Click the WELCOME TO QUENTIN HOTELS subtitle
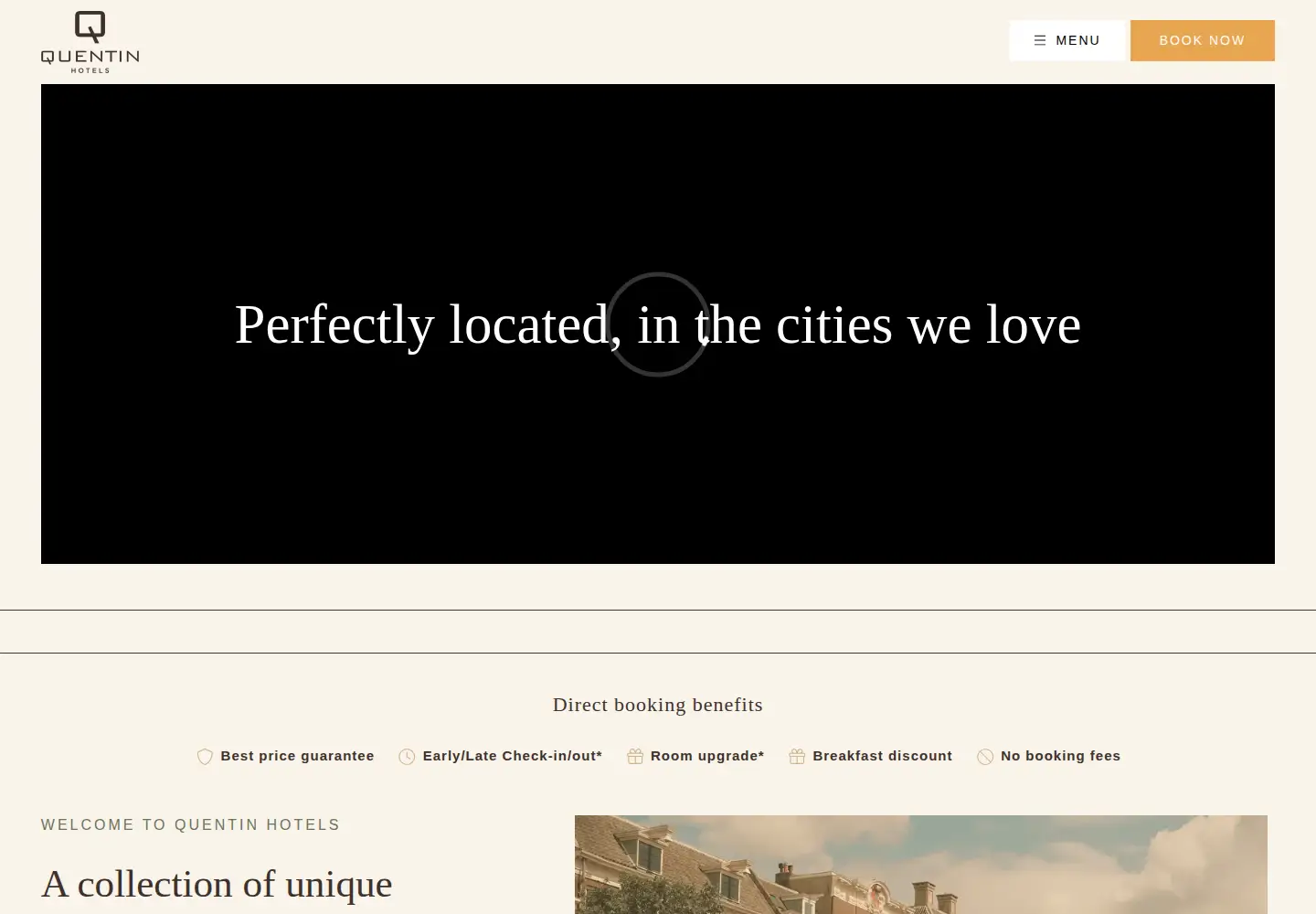The height and width of the screenshot is (914, 1316). tap(190, 824)
